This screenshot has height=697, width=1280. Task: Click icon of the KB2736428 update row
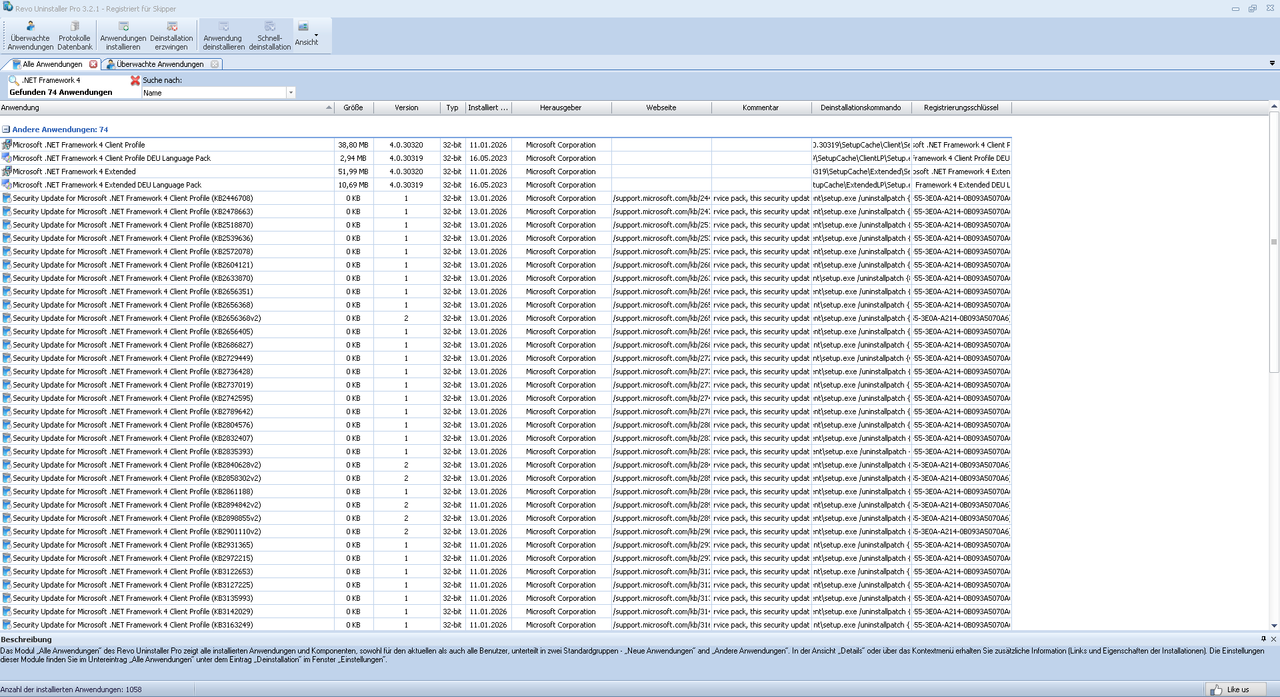point(6,372)
